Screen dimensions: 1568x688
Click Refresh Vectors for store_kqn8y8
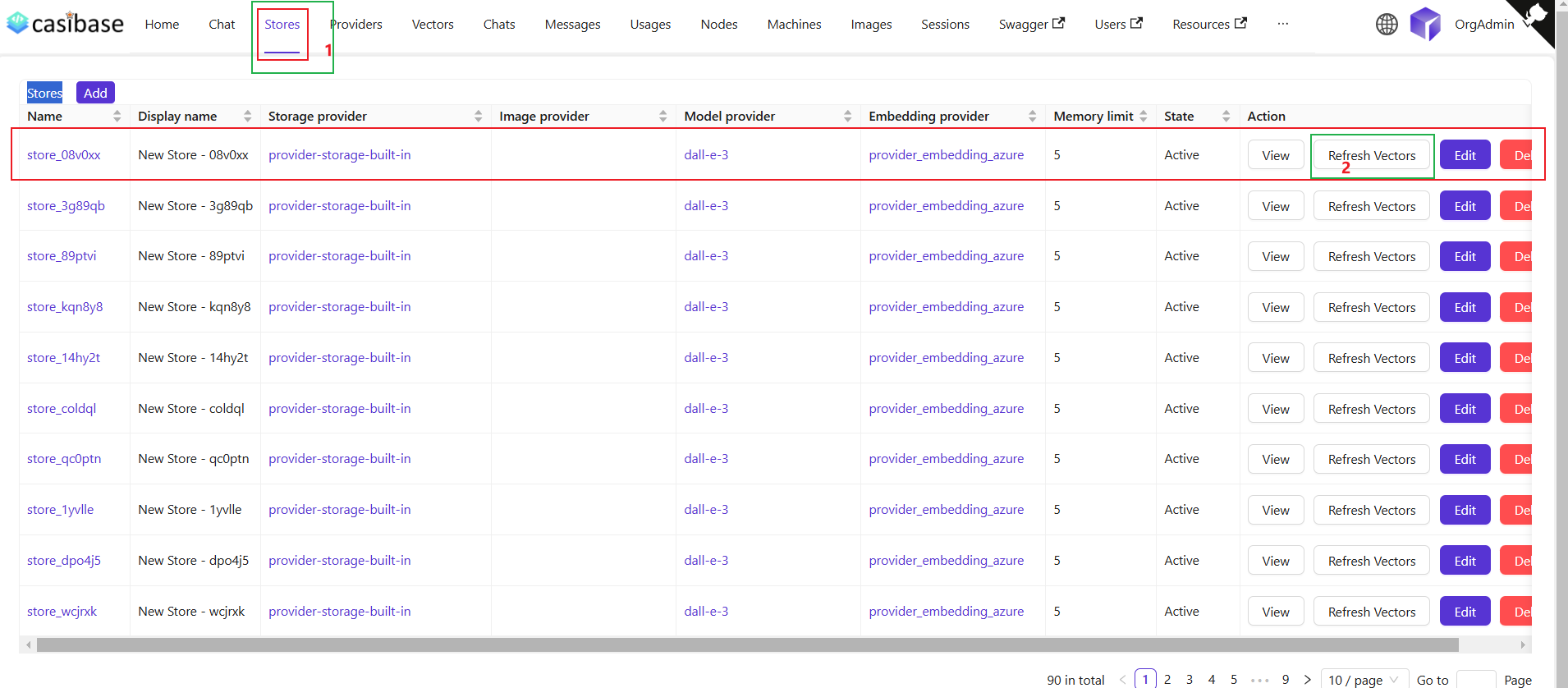pyautogui.click(x=1371, y=308)
